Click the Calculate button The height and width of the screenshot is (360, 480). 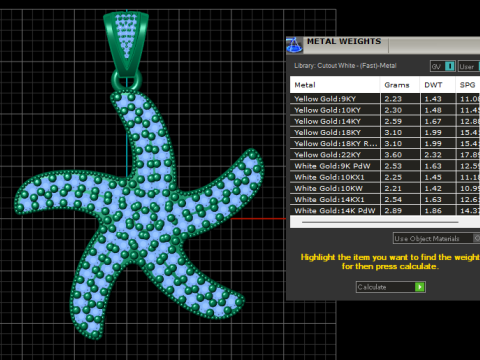pyautogui.click(x=391, y=287)
